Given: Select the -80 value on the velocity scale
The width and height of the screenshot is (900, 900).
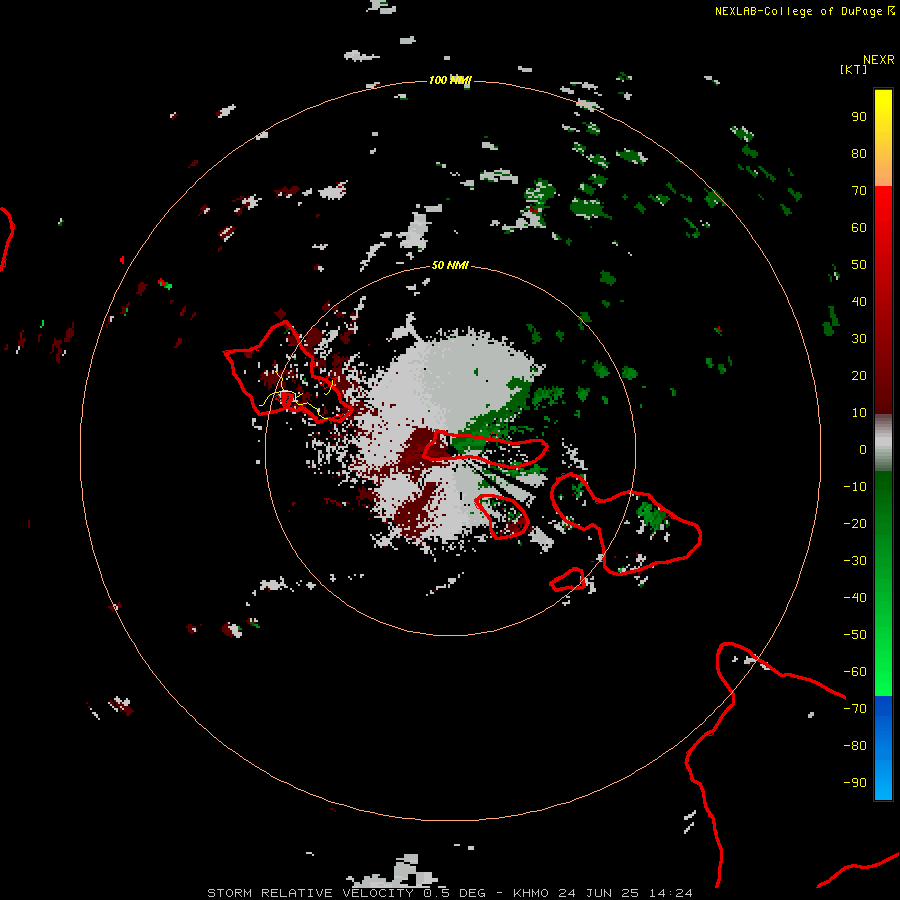Looking at the screenshot, I should pos(855,746).
